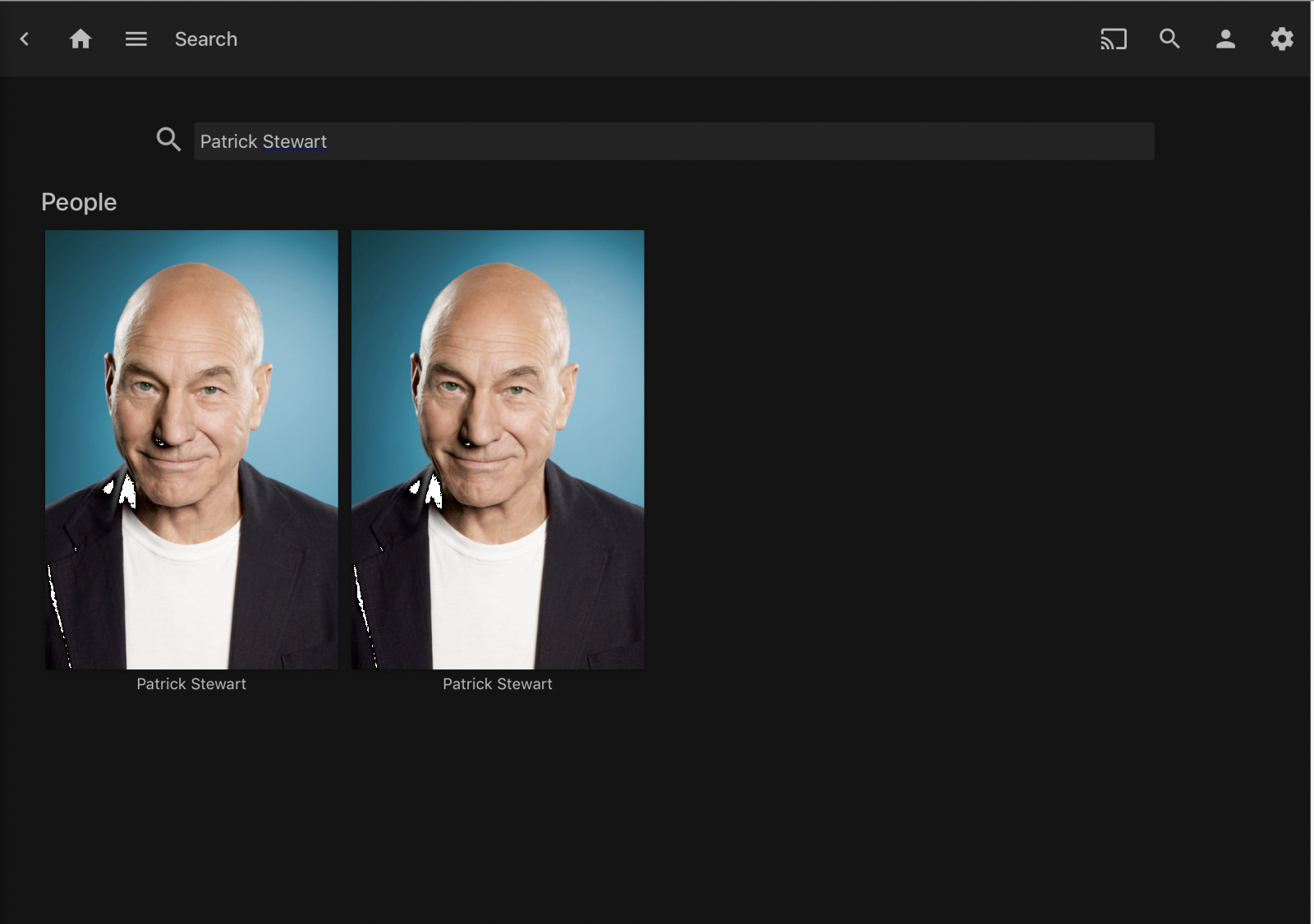Open the Cast to device icon

click(x=1114, y=39)
